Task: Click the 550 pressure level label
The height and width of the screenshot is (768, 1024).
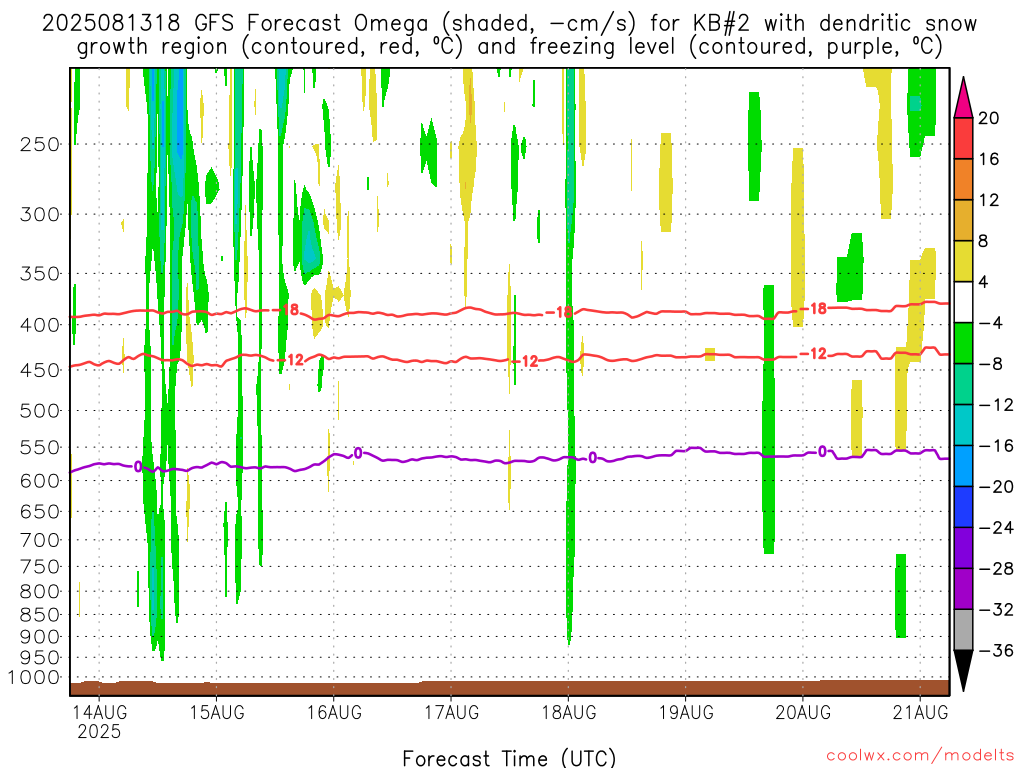Action: [x=40, y=447]
